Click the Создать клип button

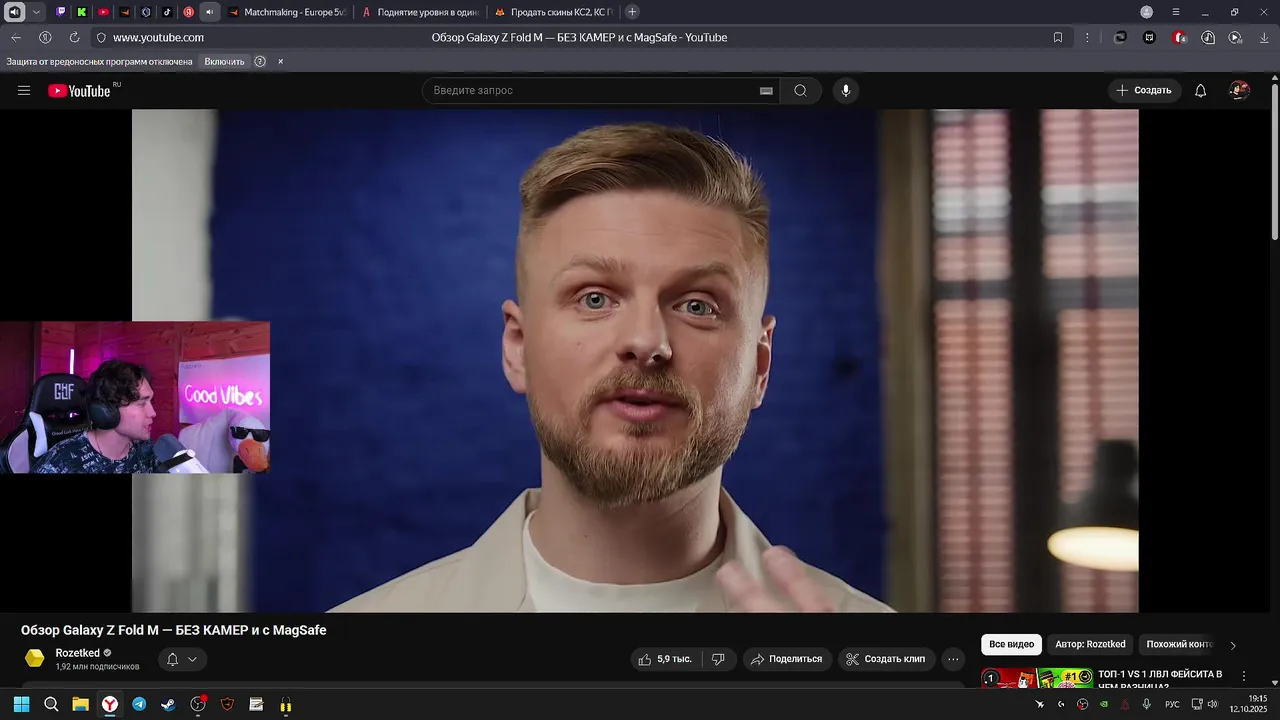[x=886, y=659]
